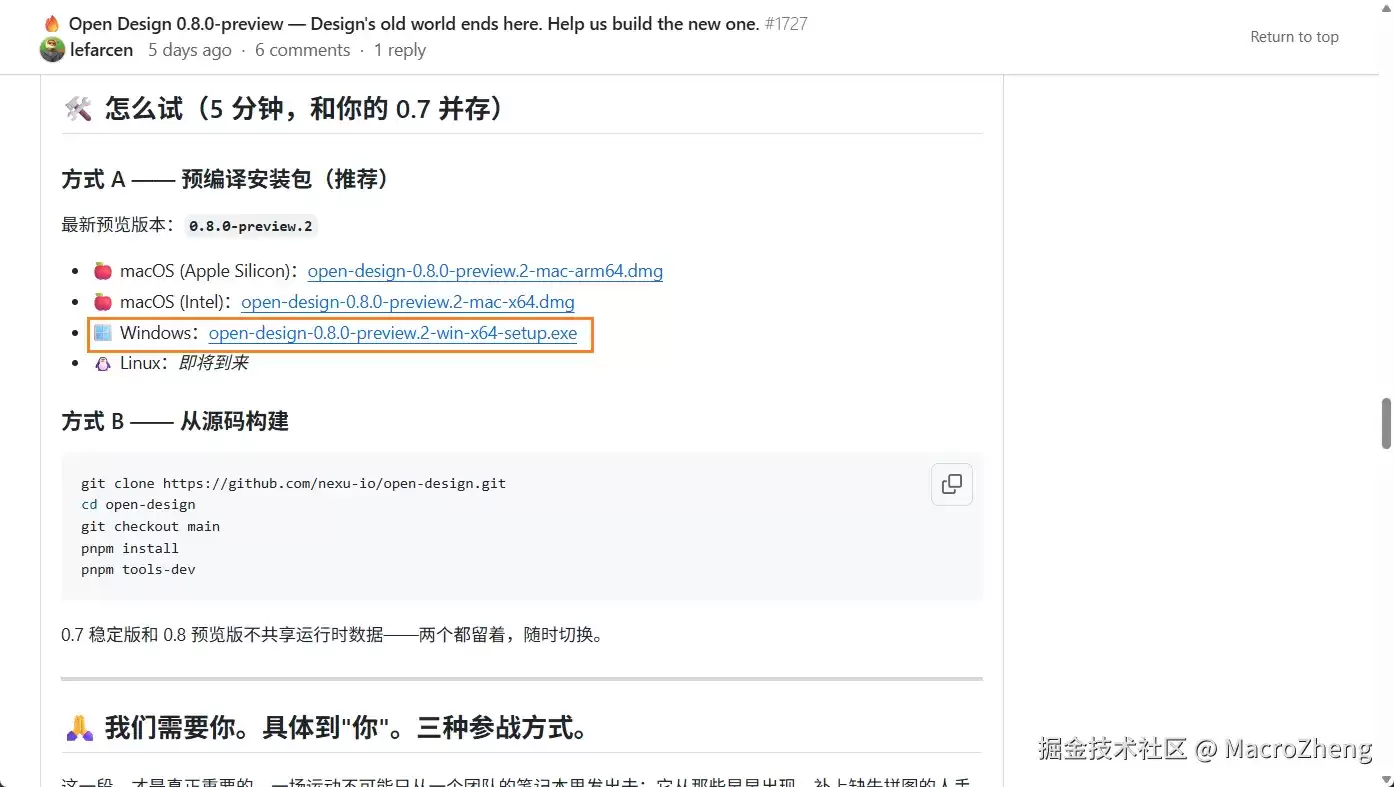This screenshot has height=787, width=1394.
Task: Click the apple icon for Apple Silicon
Action: click(102, 271)
